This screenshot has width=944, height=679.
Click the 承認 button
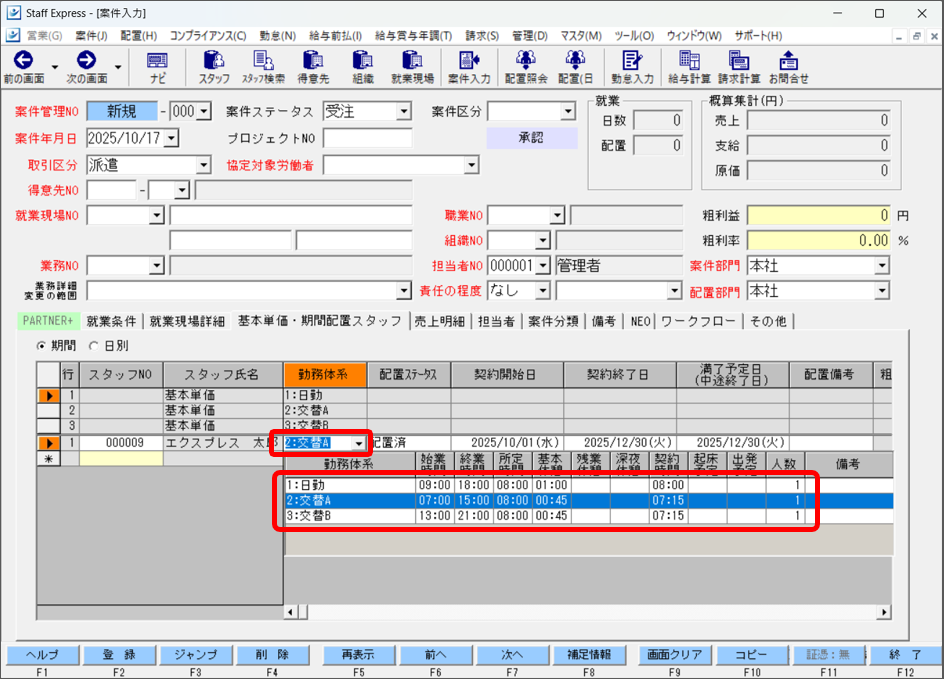pyautogui.click(x=531, y=138)
